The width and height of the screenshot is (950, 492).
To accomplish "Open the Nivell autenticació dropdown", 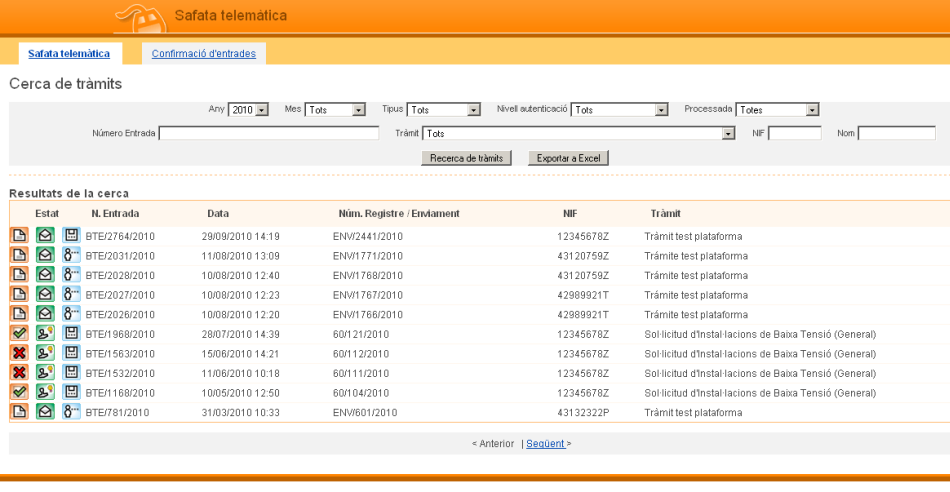I will [x=619, y=110].
